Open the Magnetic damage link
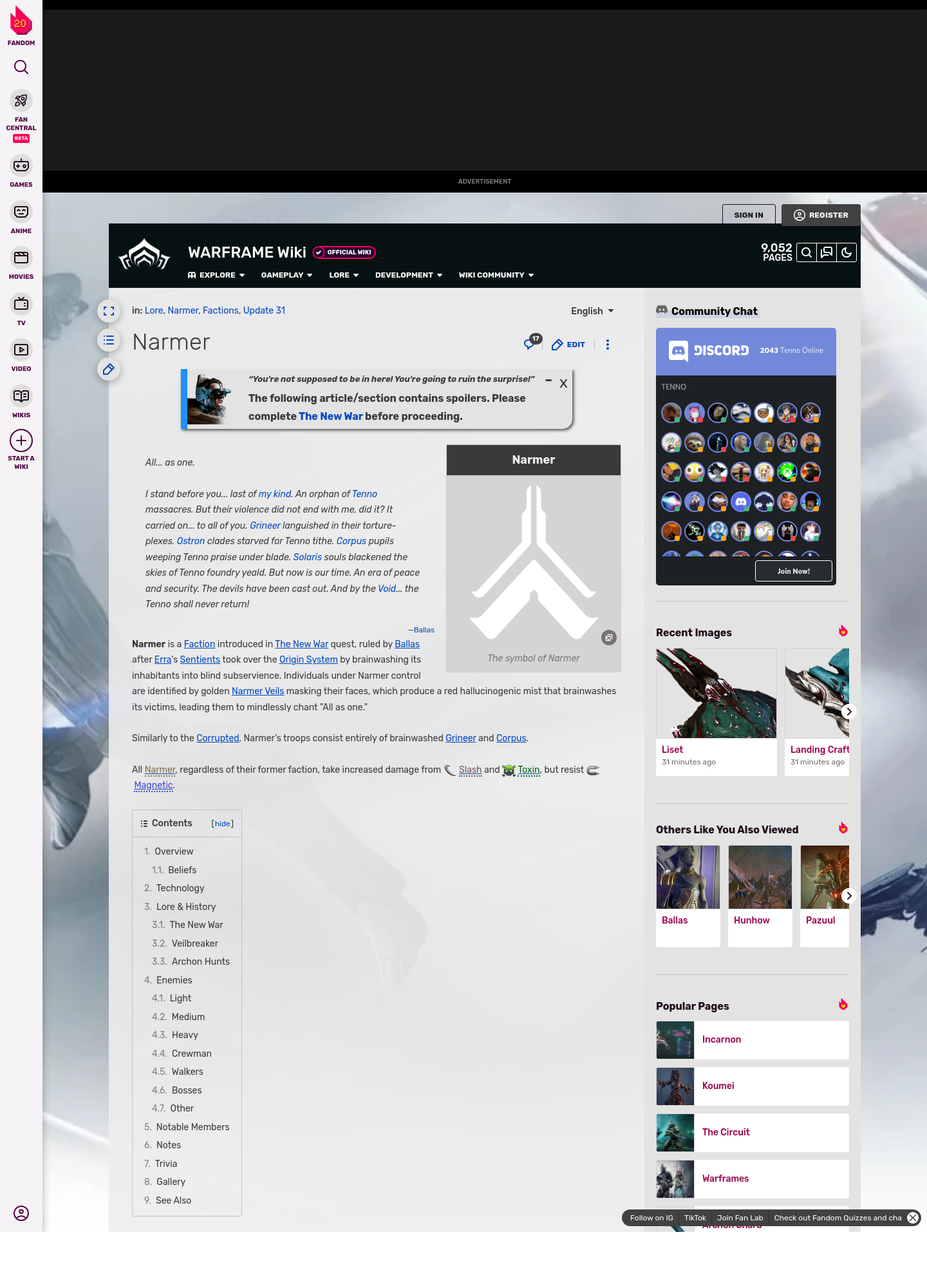 coord(153,785)
